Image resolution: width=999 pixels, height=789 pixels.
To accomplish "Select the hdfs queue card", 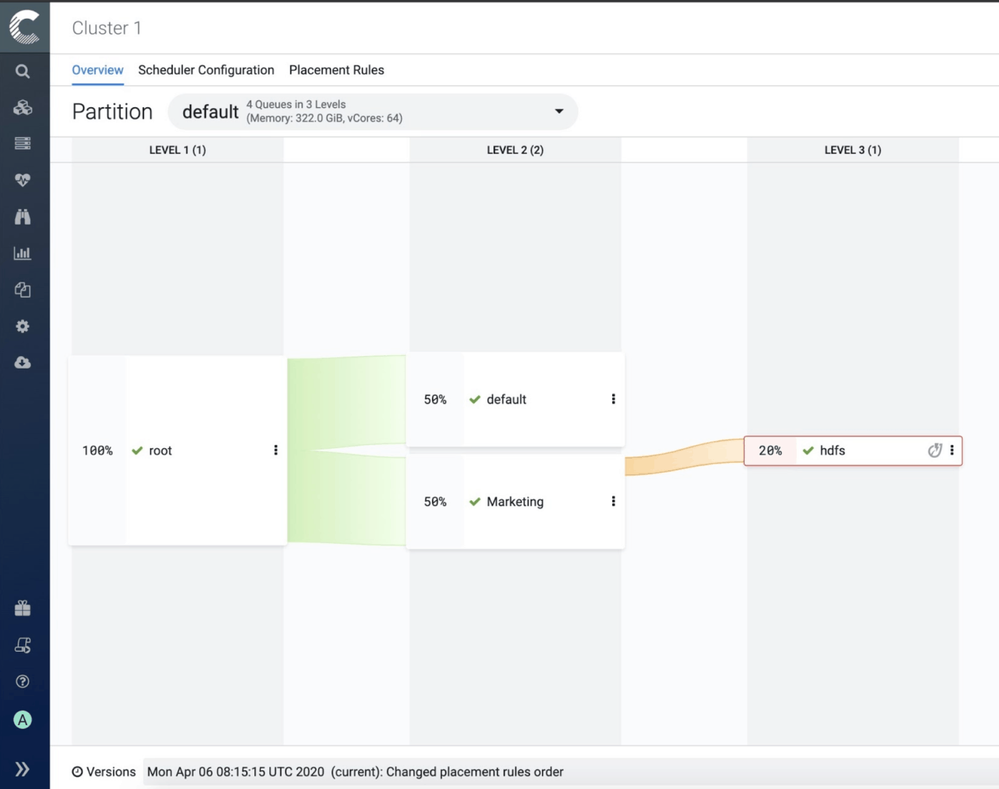I will (853, 451).
